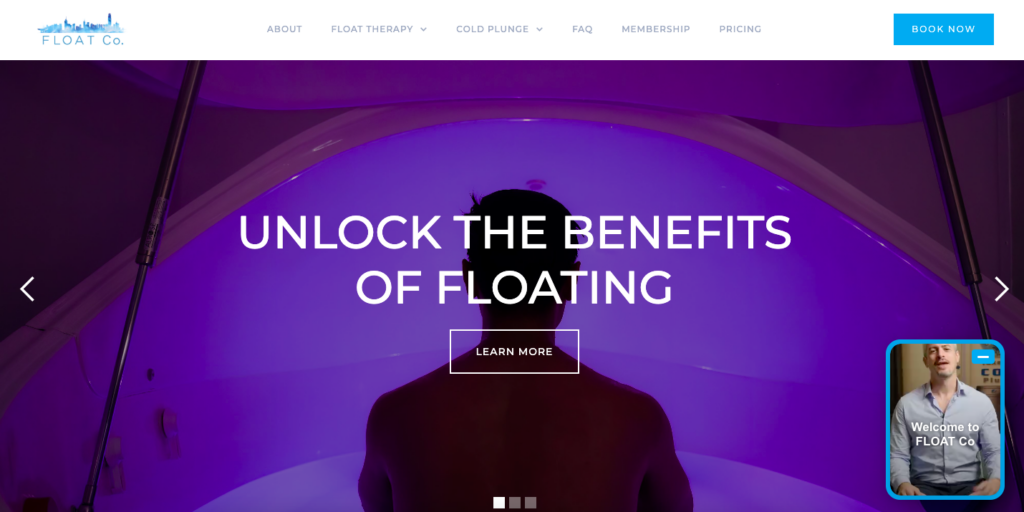Open the Float Therapy menu item
Image resolution: width=1024 pixels, height=512 pixels.
[372, 29]
